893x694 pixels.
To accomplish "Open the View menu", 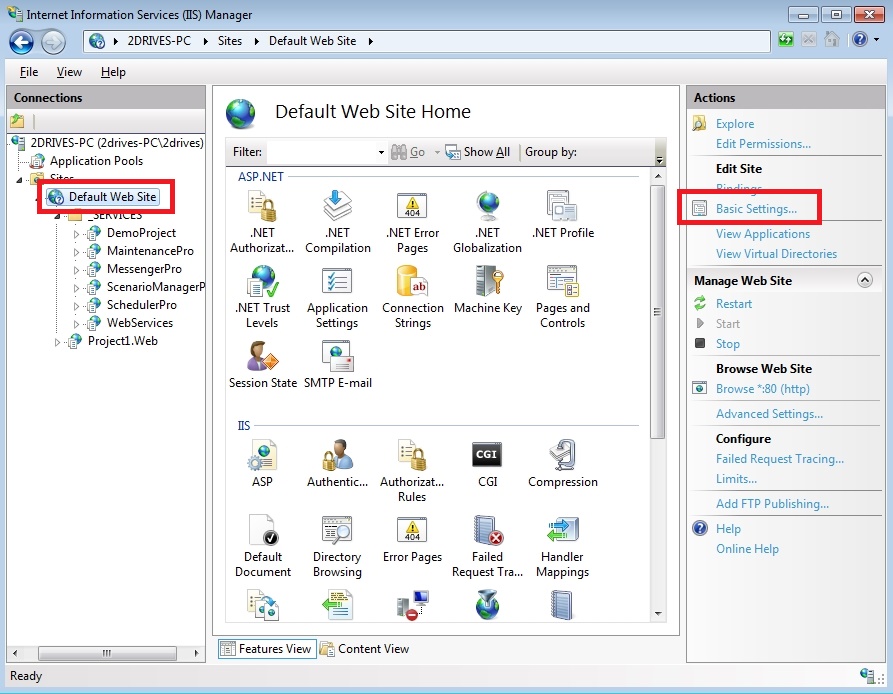I will pyautogui.click(x=69, y=72).
